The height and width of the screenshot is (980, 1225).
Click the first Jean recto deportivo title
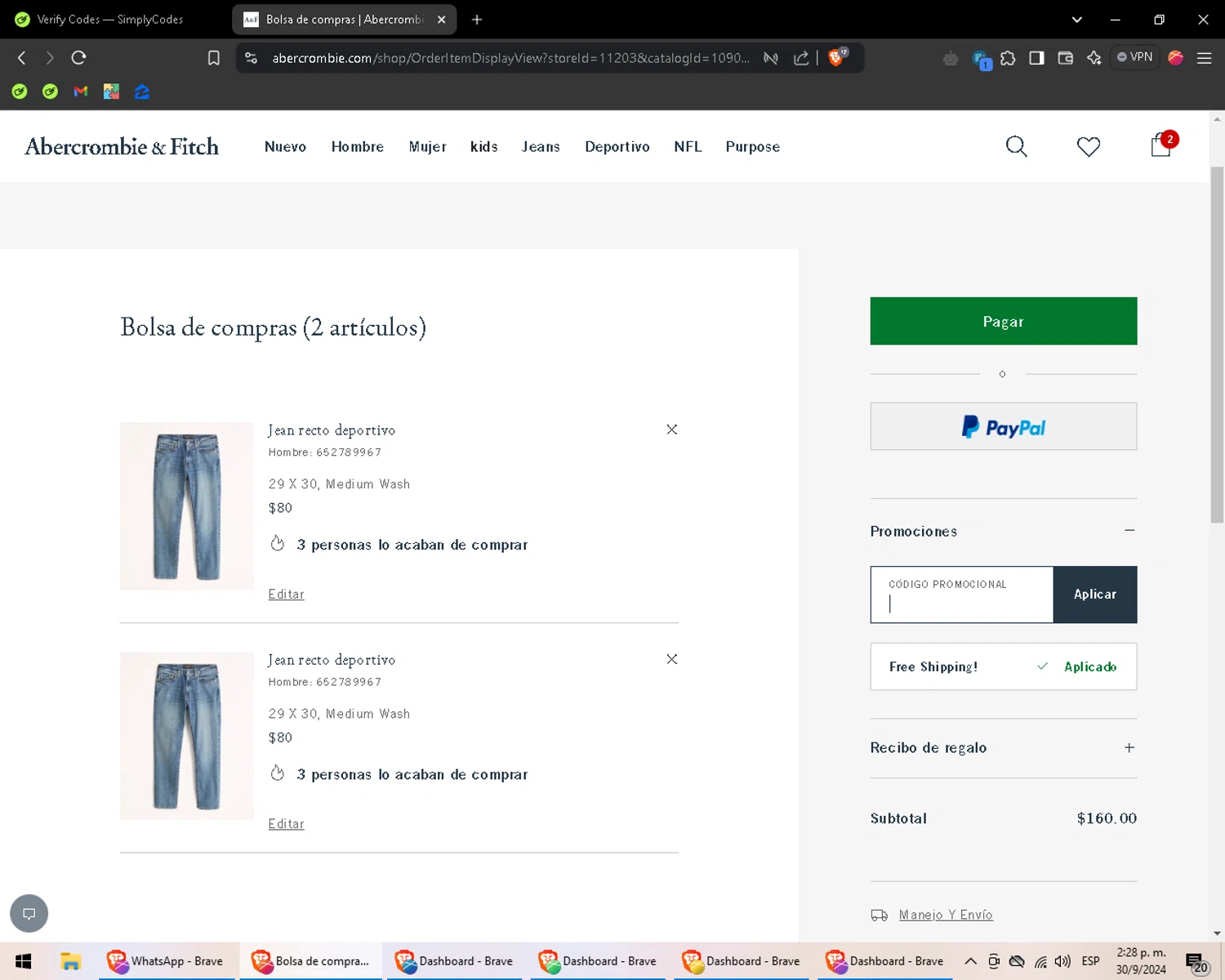click(x=332, y=430)
